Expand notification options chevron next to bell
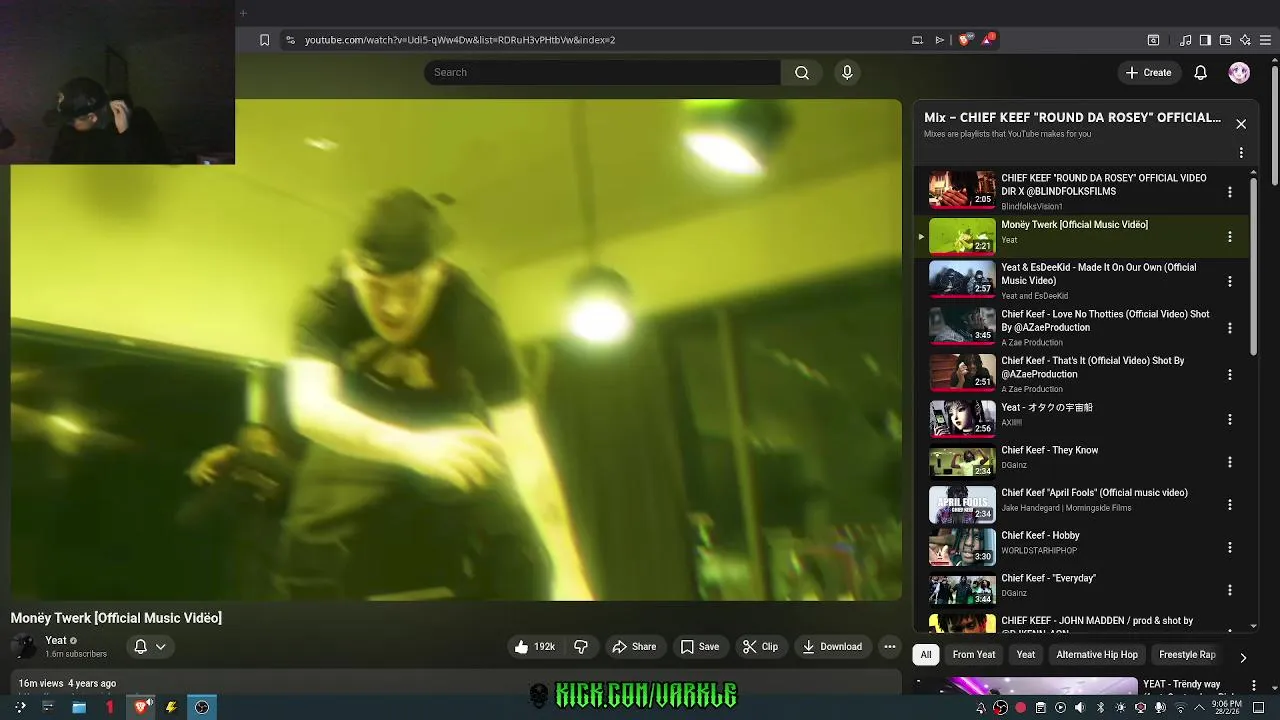Image resolution: width=1280 pixels, height=720 pixels. [x=160, y=647]
